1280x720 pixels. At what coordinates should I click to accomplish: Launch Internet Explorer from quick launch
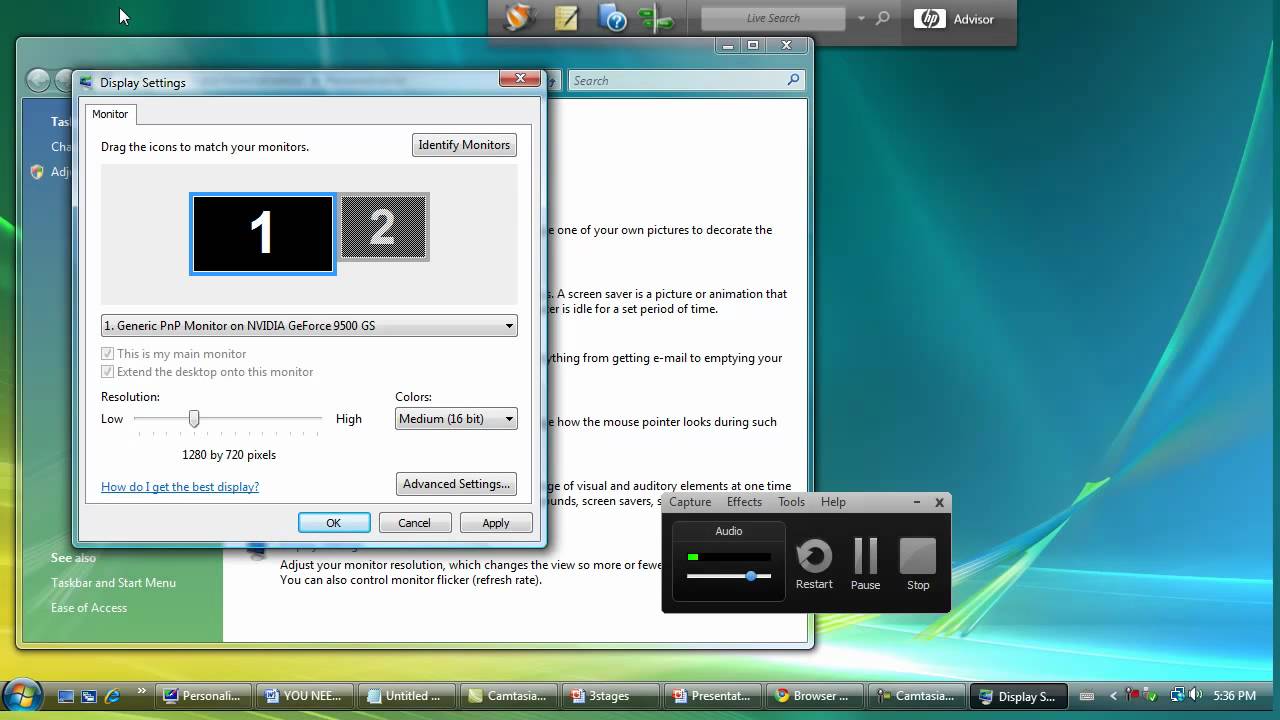113,696
